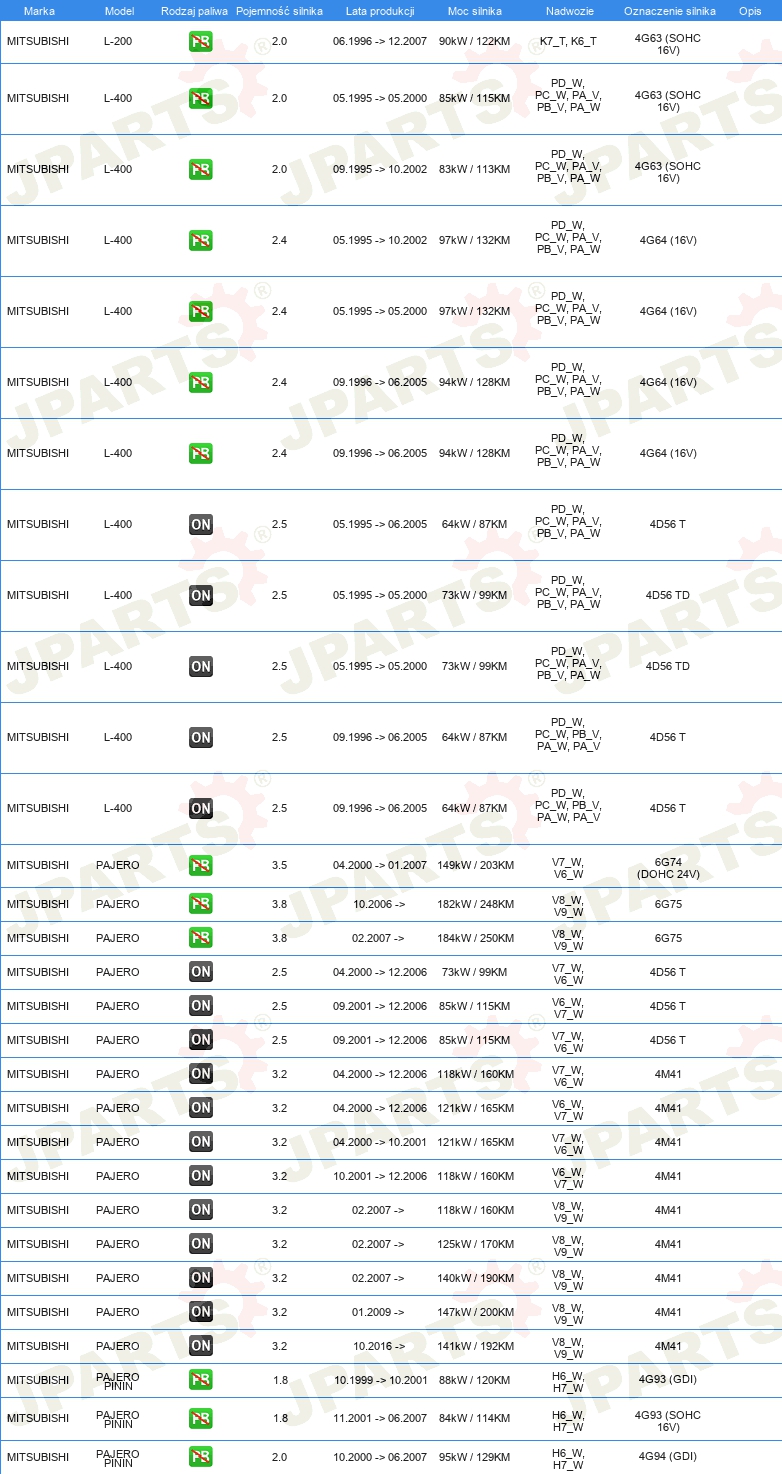Click the 'Oznaczenie silnika' column header
The height and width of the screenshot is (1474, 782).
[670, 11]
